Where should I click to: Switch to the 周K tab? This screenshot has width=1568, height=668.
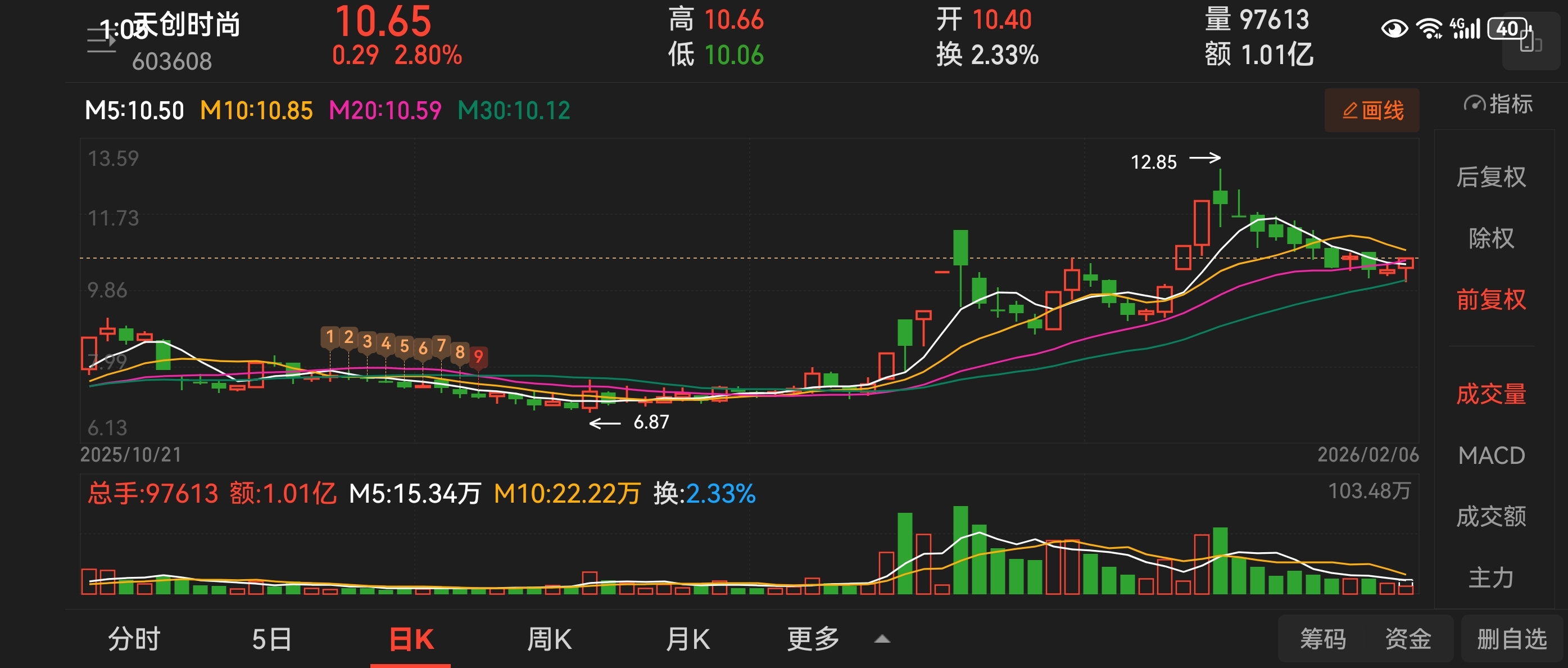[x=549, y=639]
